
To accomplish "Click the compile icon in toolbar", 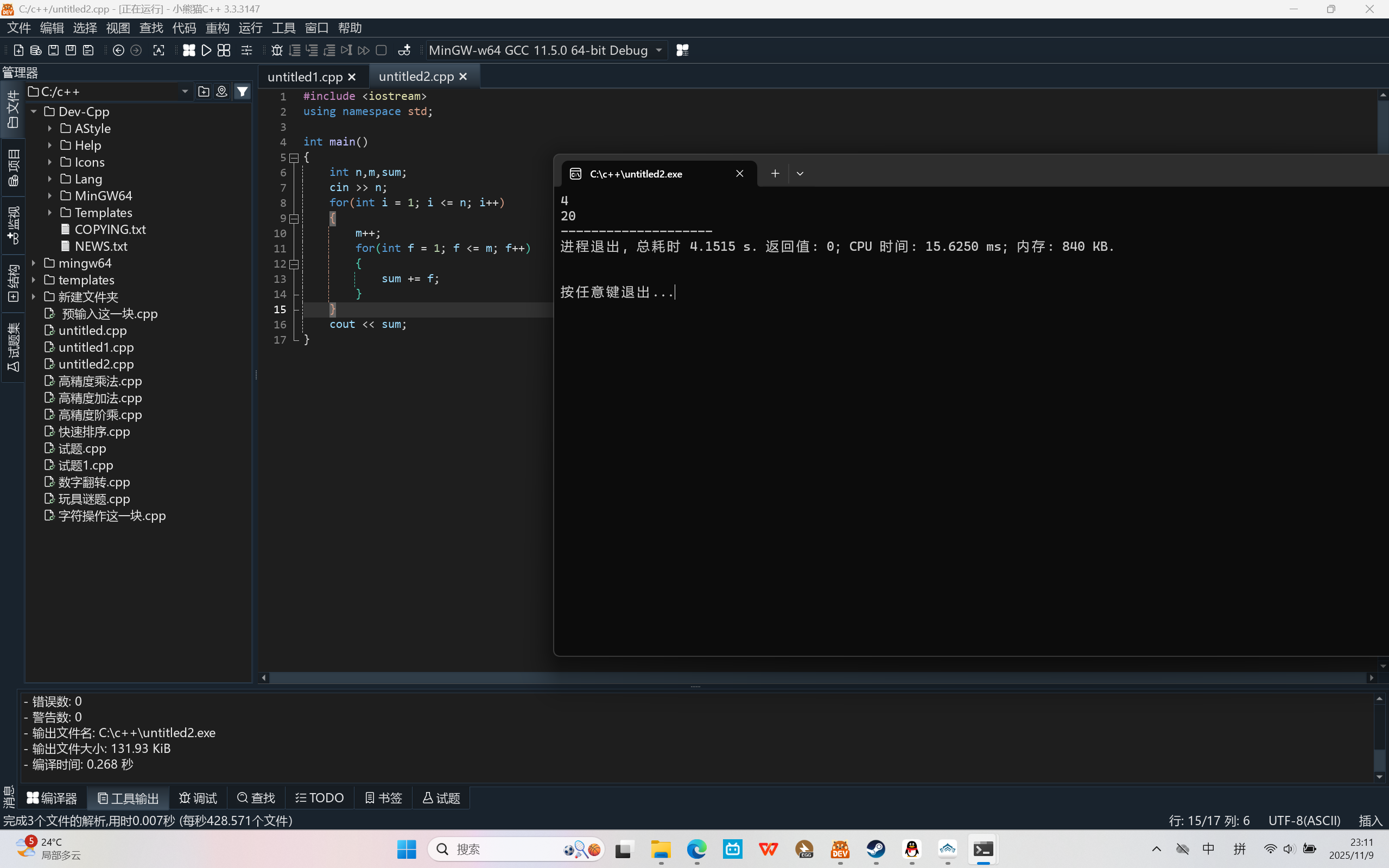I will pos(189,50).
